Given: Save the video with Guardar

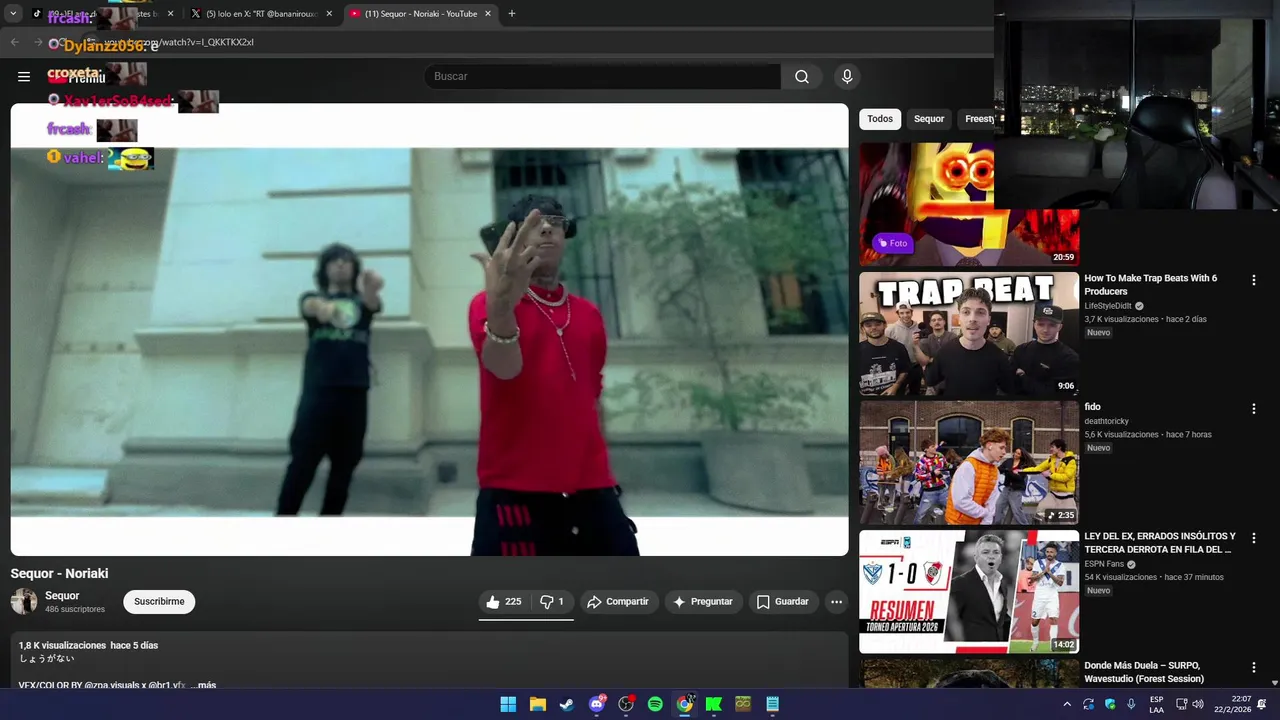Looking at the screenshot, I should coord(783,602).
